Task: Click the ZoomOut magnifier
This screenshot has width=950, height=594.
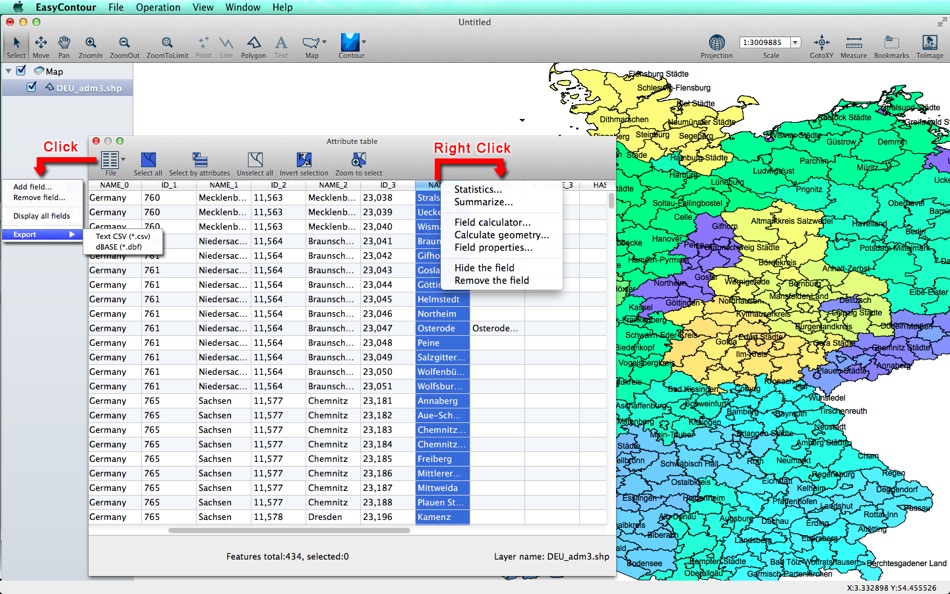Action: pos(124,46)
